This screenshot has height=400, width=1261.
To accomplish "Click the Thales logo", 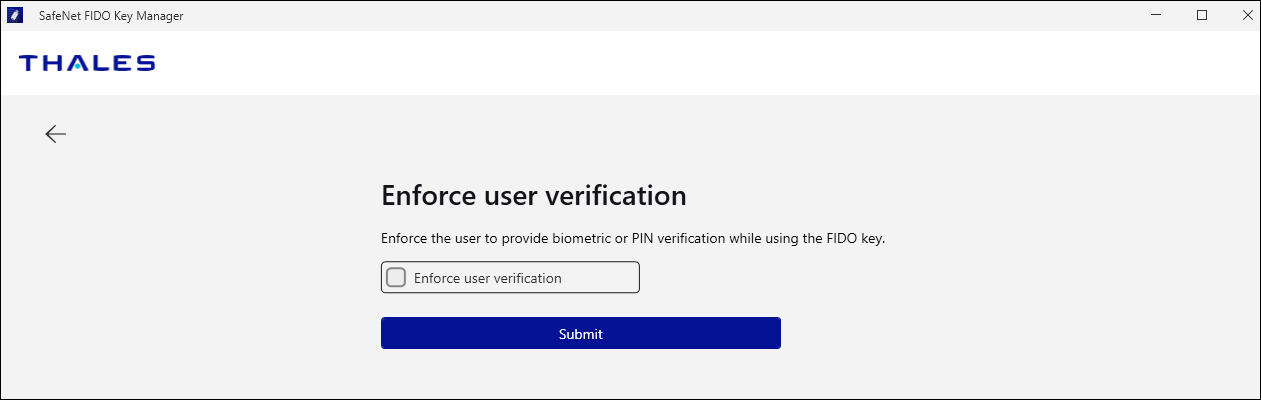I will point(87,63).
